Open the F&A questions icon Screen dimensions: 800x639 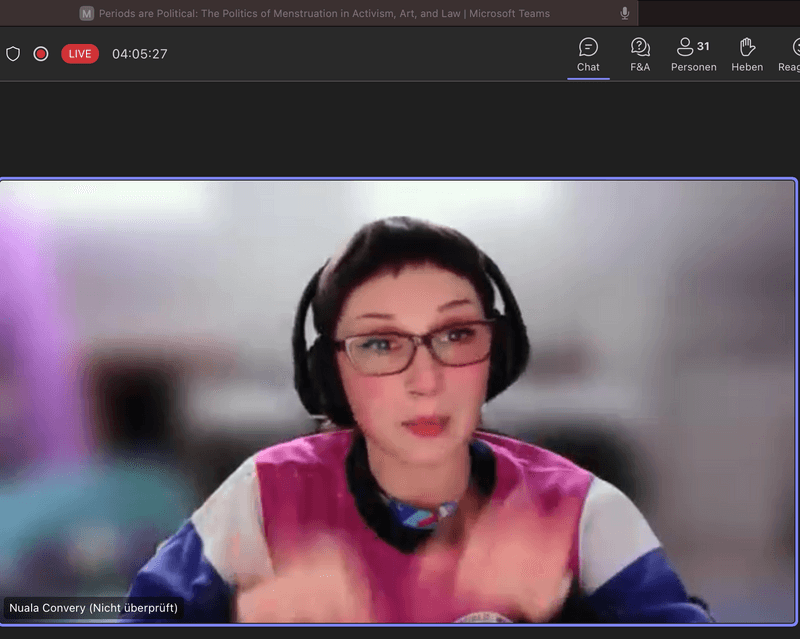coord(640,47)
